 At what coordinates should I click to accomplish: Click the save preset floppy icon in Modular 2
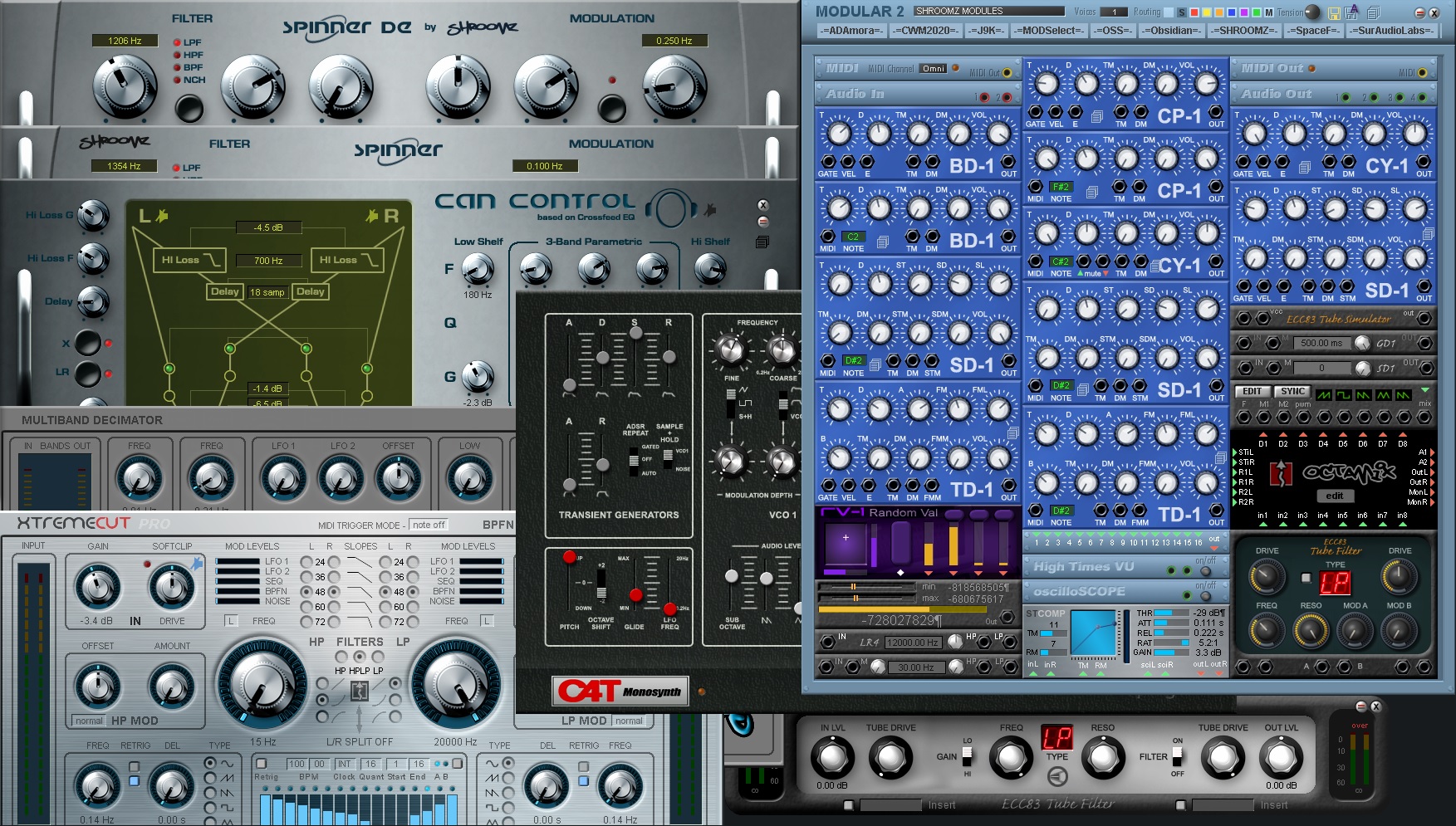[1334, 12]
